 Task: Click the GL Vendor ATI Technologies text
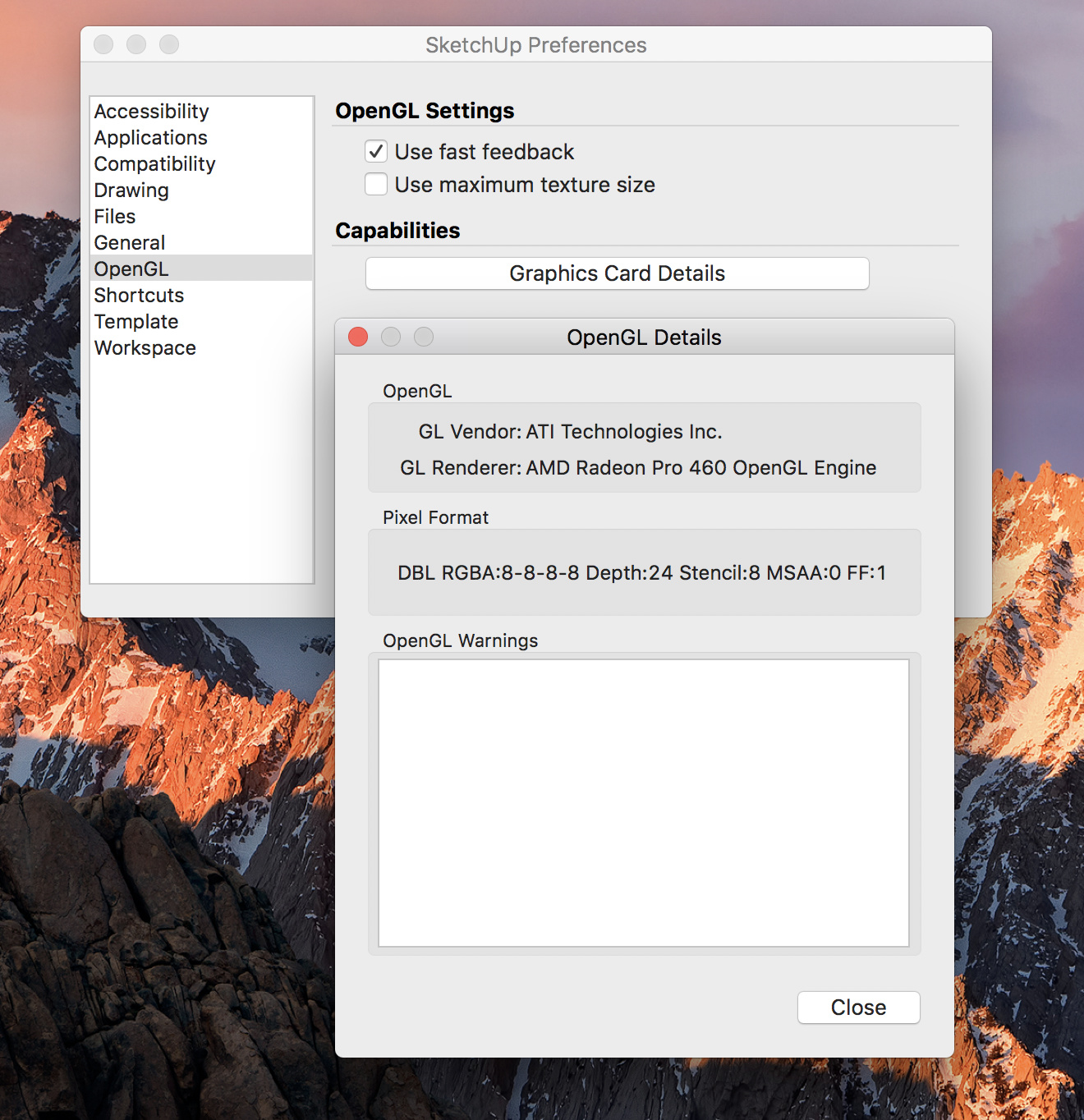571,432
